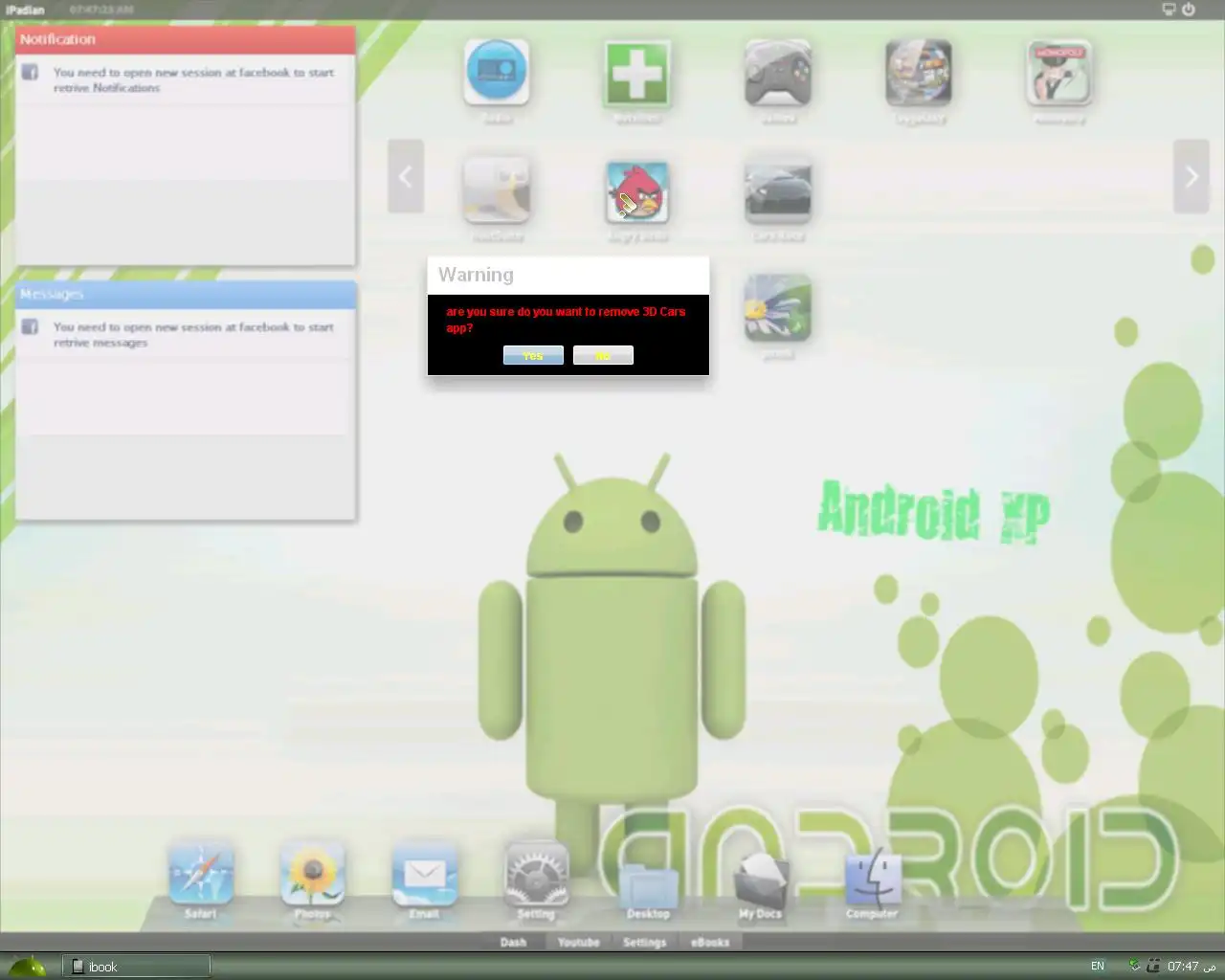Image resolution: width=1225 pixels, height=980 pixels.
Task: Open the photo globe app icon
Action: (x=919, y=72)
